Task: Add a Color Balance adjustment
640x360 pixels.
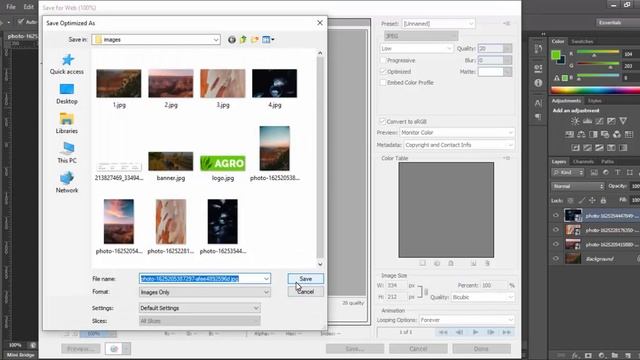Action: [581, 134]
